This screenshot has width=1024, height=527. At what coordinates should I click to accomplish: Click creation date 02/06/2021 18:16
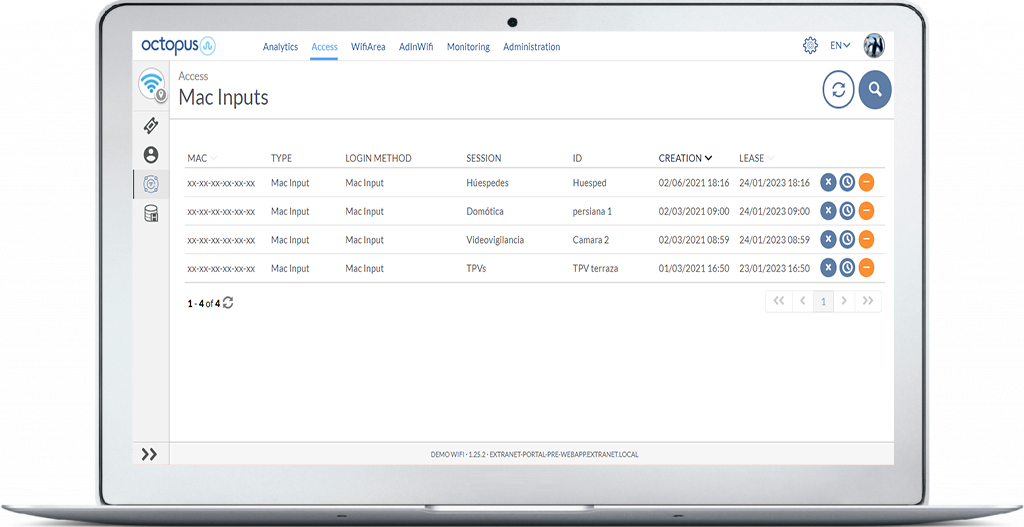click(694, 183)
